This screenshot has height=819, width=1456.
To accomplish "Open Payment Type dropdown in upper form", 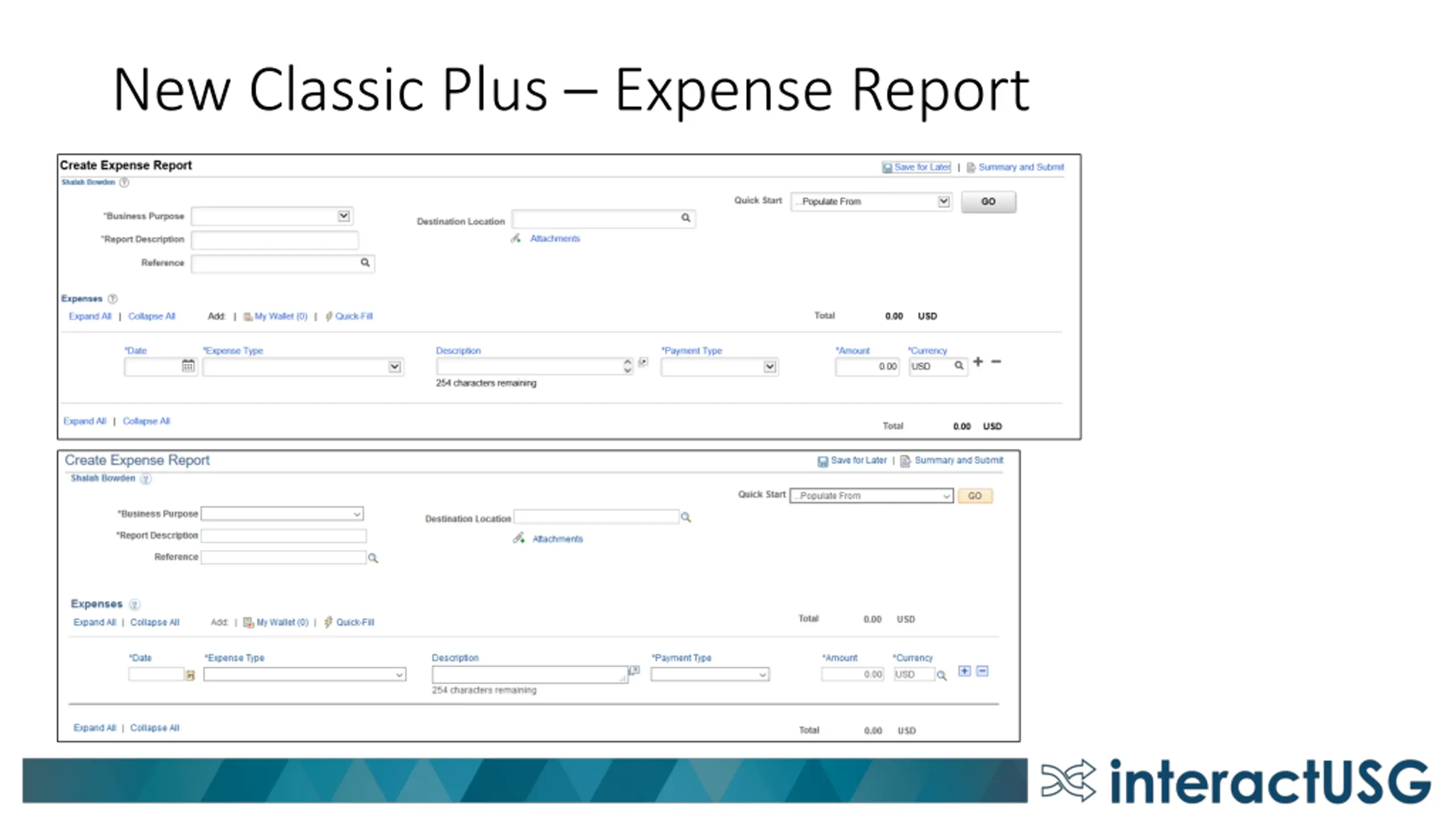I will click(719, 367).
